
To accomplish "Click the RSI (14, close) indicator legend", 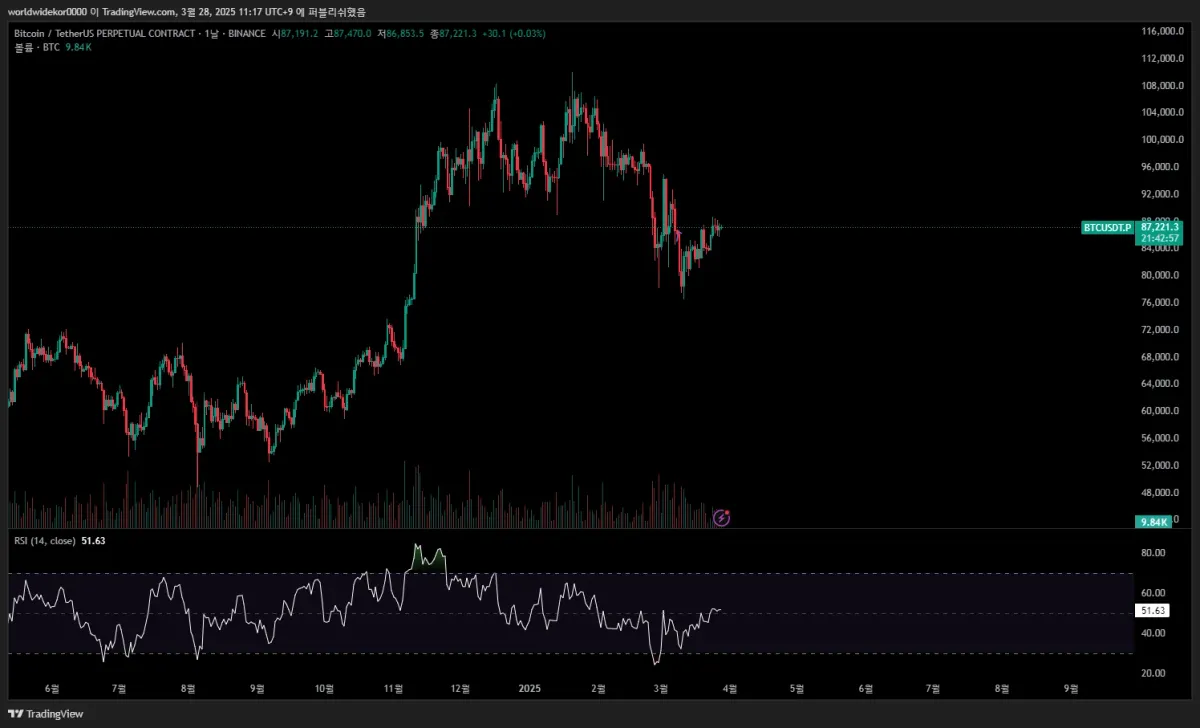I will click(45, 540).
